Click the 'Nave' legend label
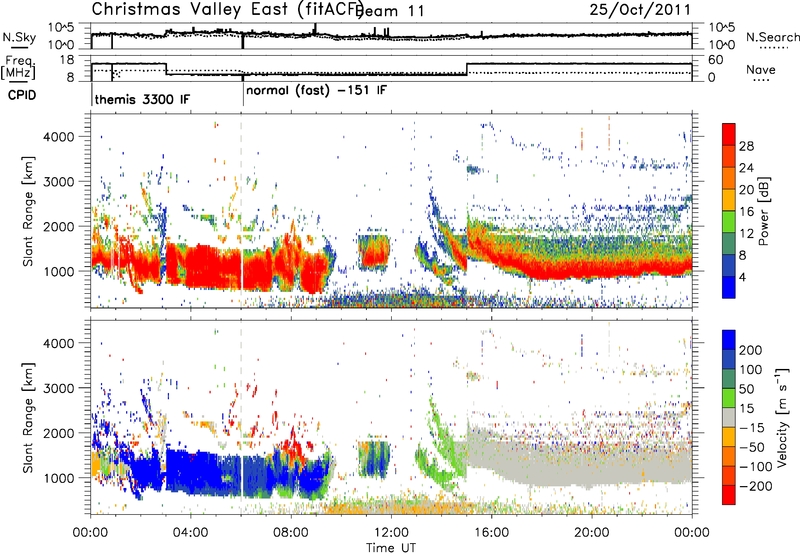Image resolution: width=800 pixels, height=554 pixels. click(x=761, y=70)
